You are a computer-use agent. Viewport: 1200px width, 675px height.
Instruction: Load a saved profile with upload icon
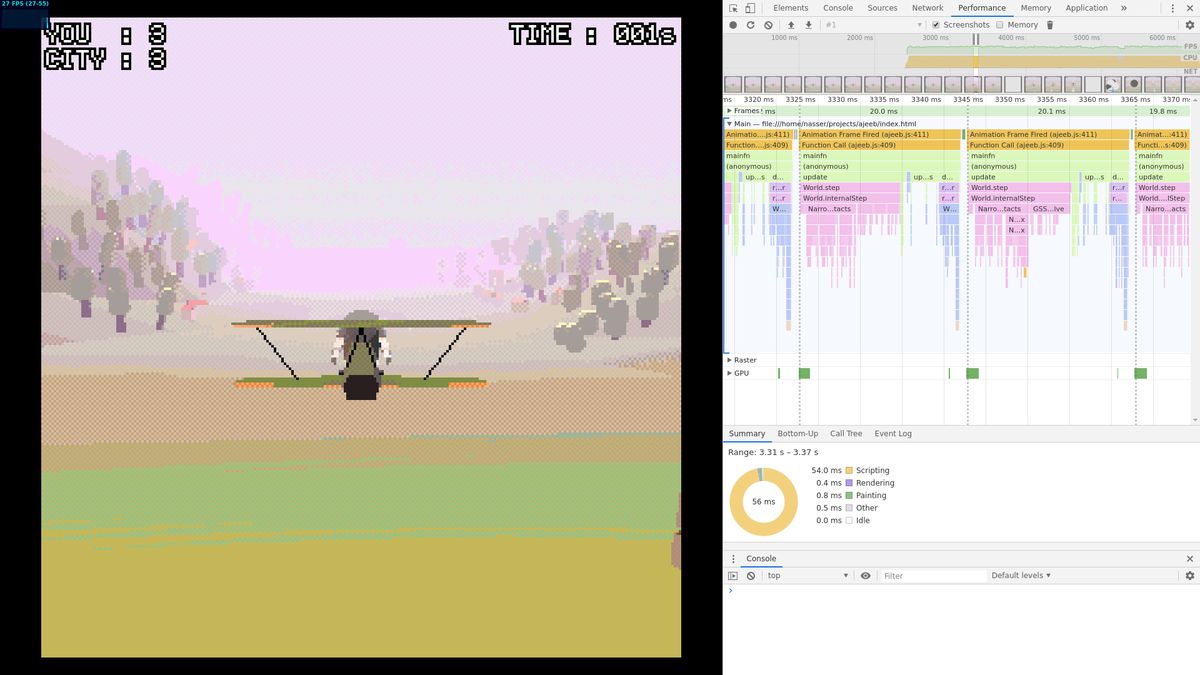pos(791,25)
